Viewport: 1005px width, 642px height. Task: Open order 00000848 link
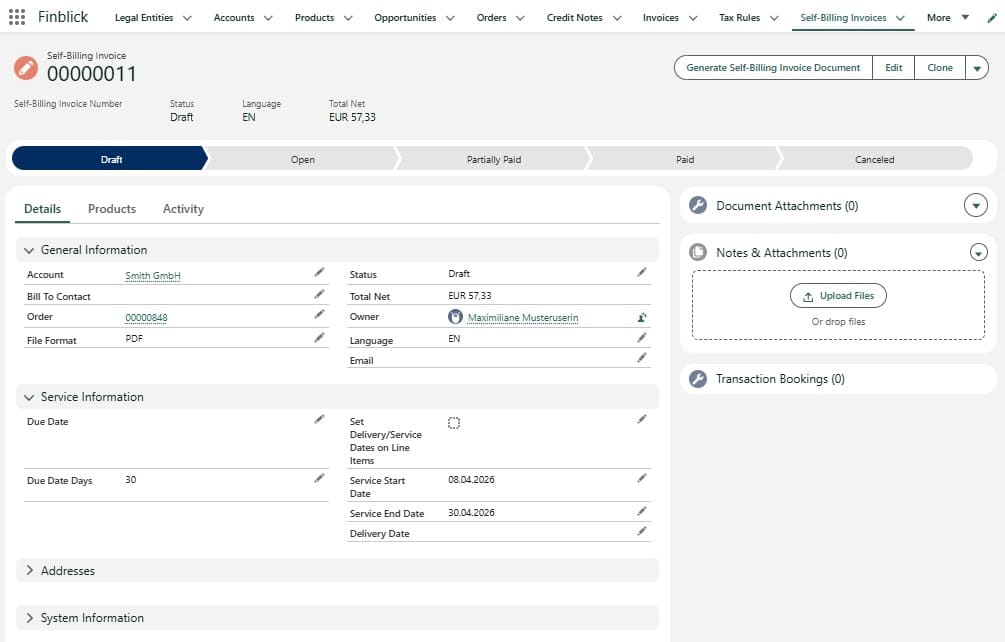point(146,317)
